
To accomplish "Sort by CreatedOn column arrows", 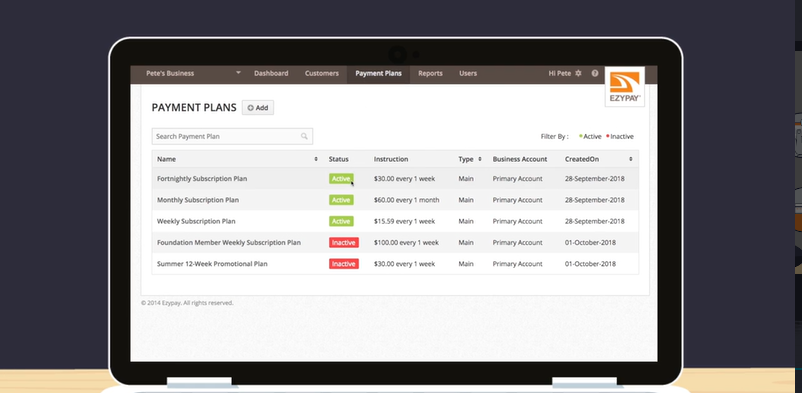I will click(x=631, y=159).
